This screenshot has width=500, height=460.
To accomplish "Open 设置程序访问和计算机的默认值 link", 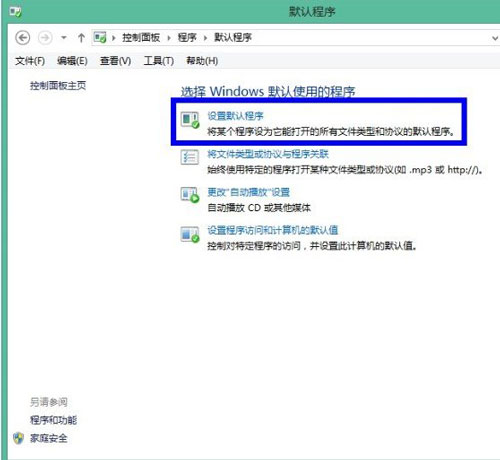I will tap(273, 230).
